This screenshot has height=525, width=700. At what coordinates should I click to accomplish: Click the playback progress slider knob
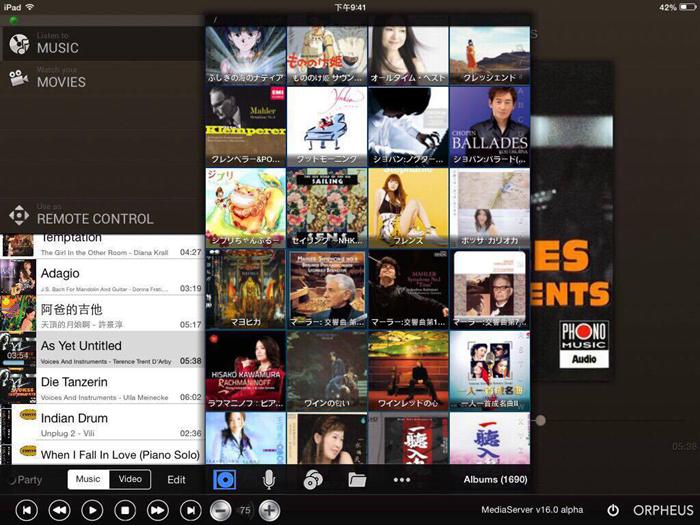541,420
